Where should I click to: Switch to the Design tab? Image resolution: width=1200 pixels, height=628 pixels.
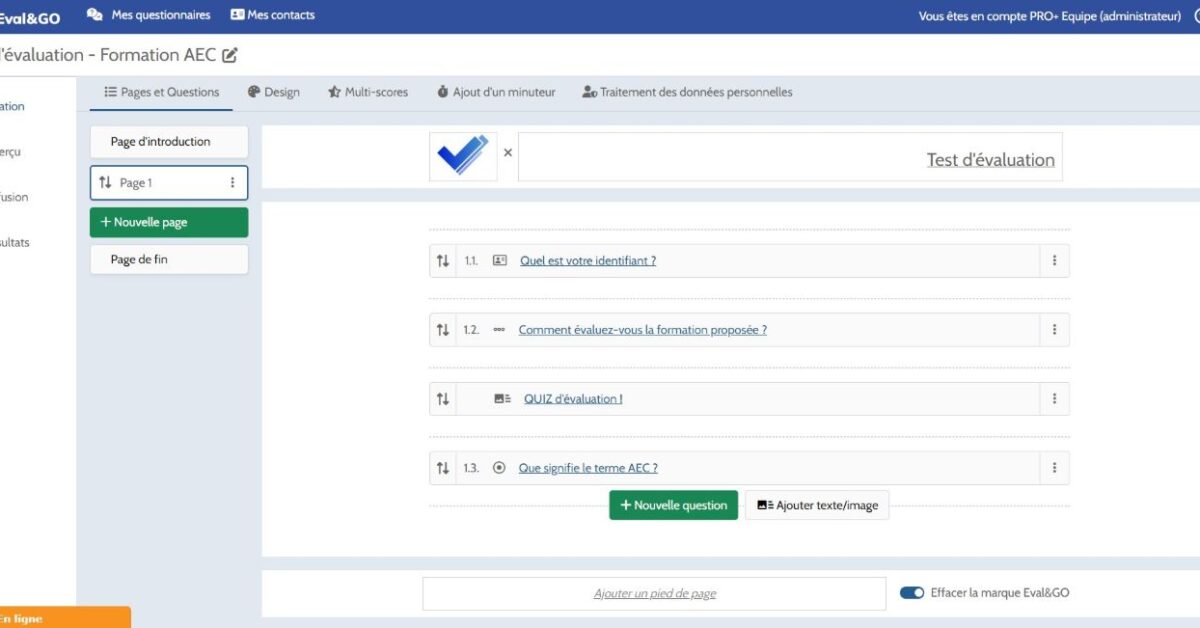[275, 91]
